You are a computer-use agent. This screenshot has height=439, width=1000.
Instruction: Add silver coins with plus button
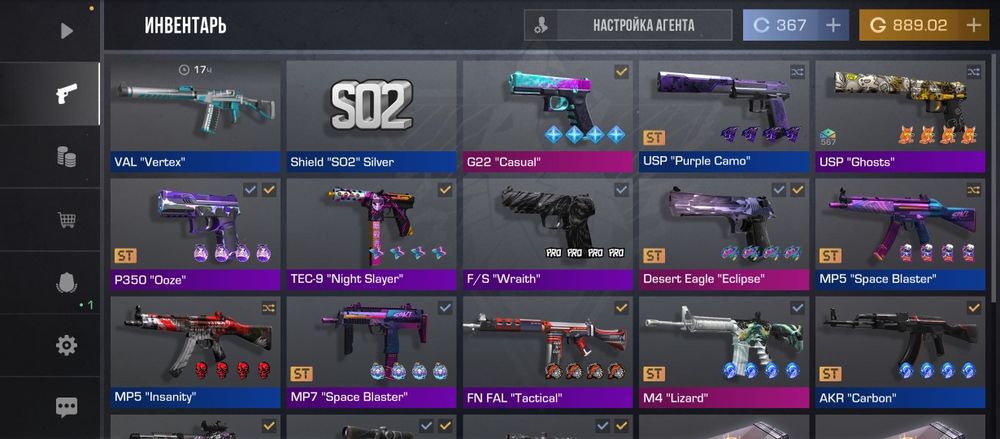click(x=833, y=26)
